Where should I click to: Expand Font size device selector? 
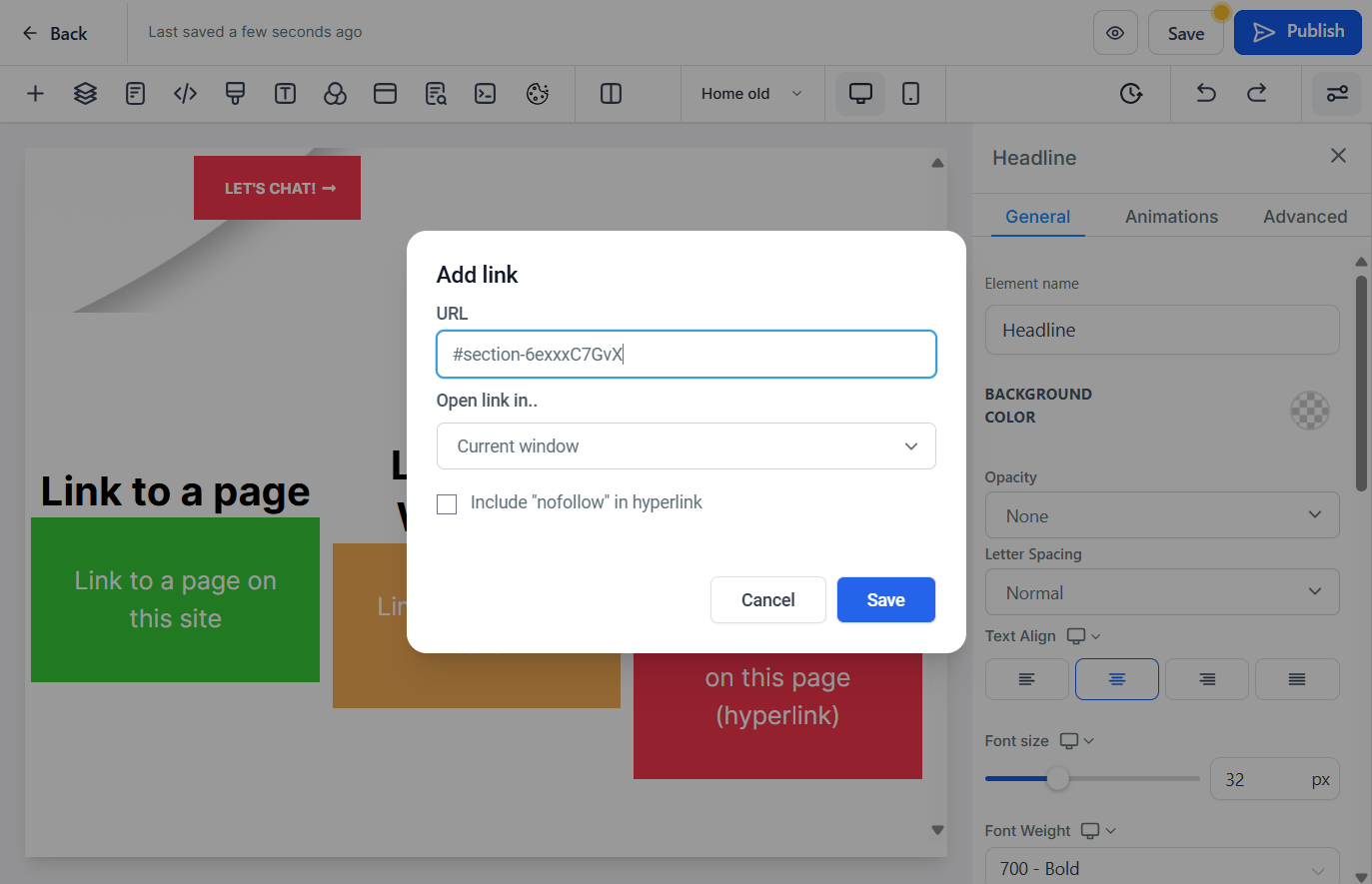pos(1076,741)
